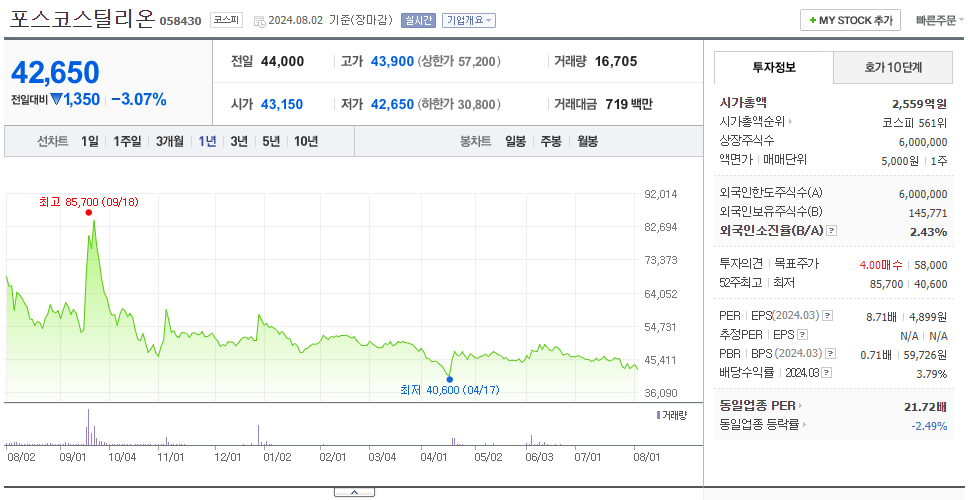Select the 1주일 line chart period
The image size is (968, 500).
(127, 141)
